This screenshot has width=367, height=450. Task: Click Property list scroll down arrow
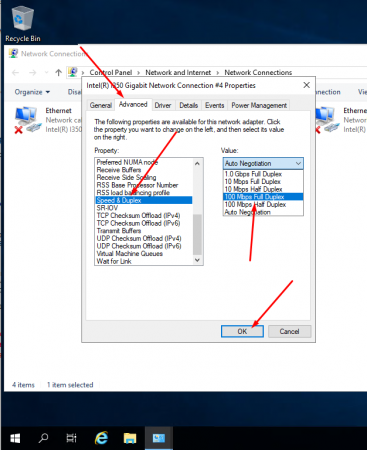(197, 260)
